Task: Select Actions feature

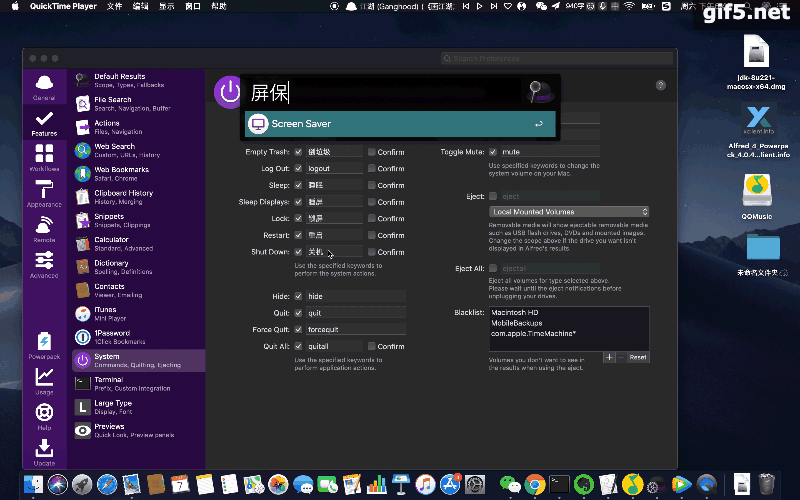Action: [138, 127]
